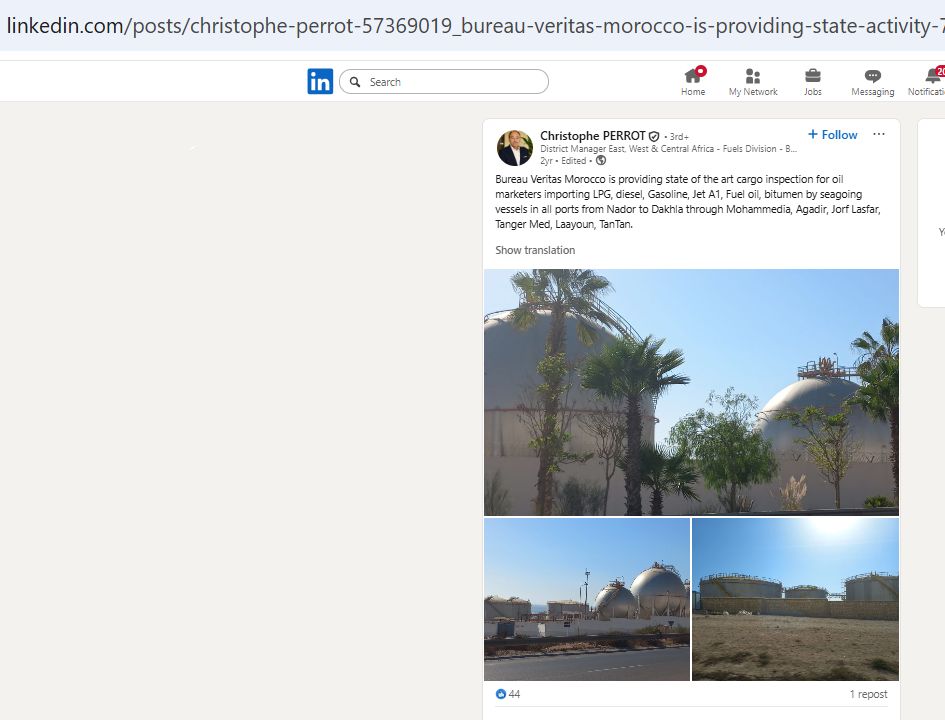Click Show translation link
Image resolution: width=945 pixels, height=720 pixels.
point(535,250)
